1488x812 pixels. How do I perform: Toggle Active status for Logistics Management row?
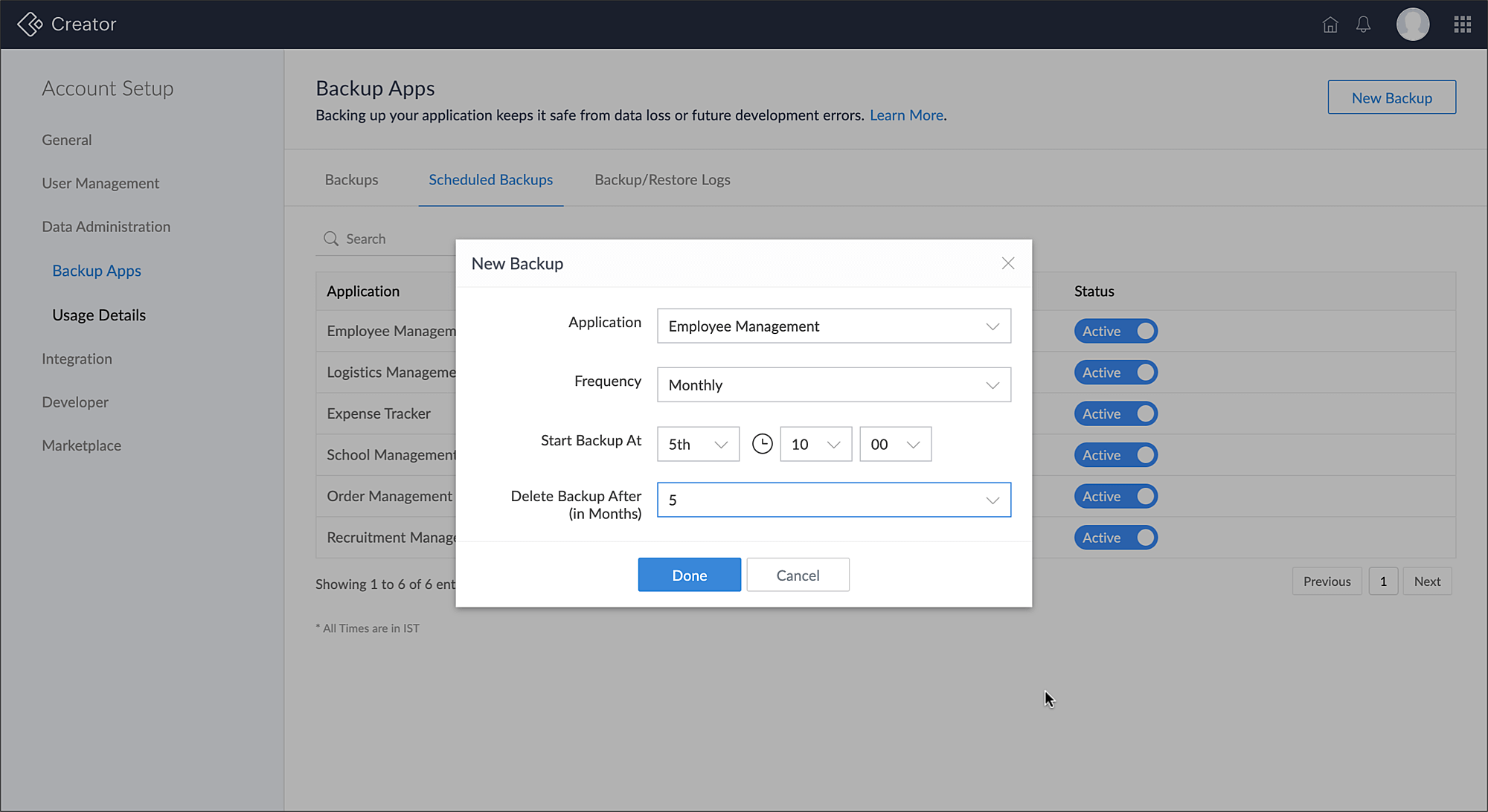[x=1115, y=373]
